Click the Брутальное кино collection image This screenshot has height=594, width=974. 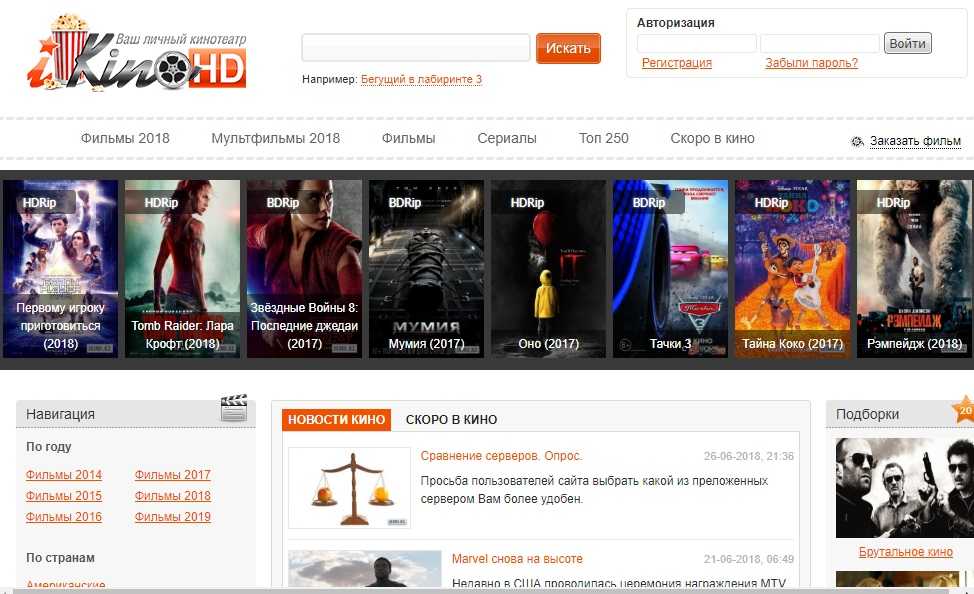coord(904,488)
